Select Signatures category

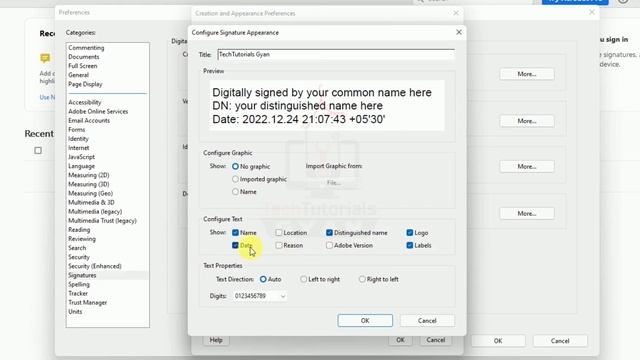[x=82, y=275]
